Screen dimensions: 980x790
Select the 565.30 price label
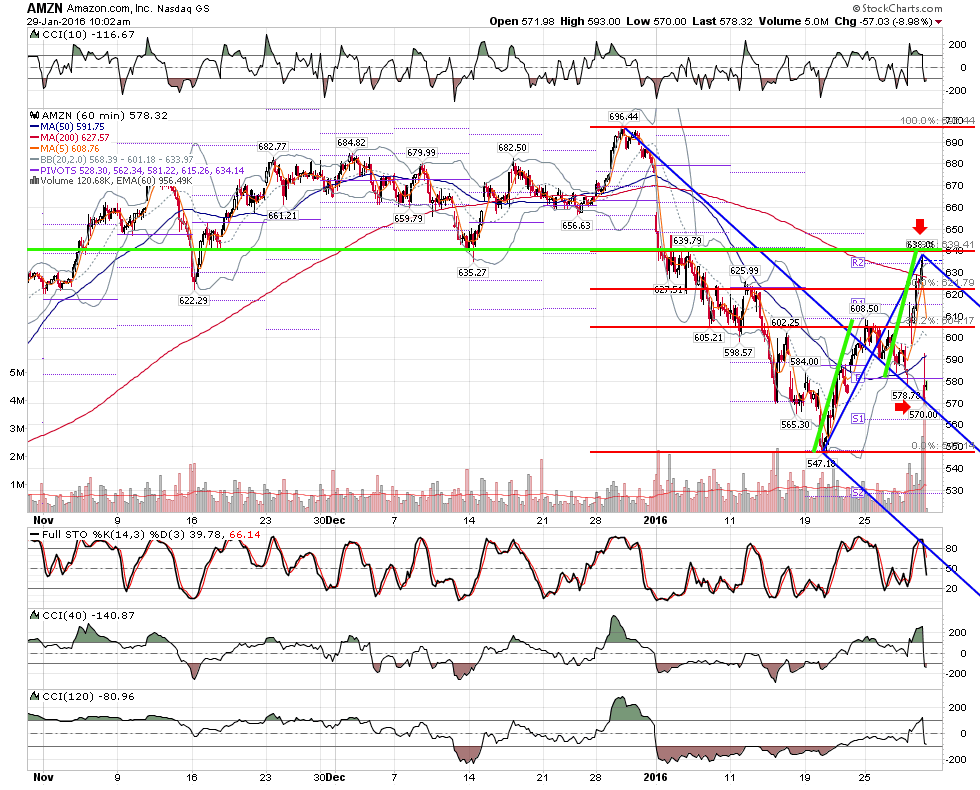point(795,425)
